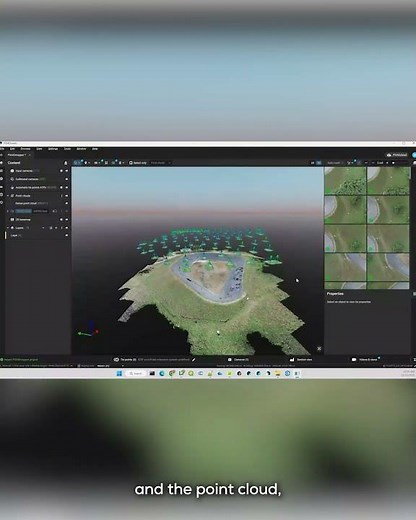Click the Windows taskbar Search box

click(x=136, y=373)
